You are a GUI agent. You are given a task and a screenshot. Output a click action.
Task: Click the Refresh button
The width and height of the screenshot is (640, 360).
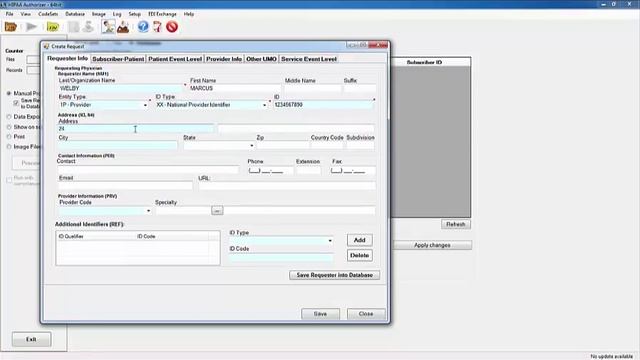[x=456, y=224]
